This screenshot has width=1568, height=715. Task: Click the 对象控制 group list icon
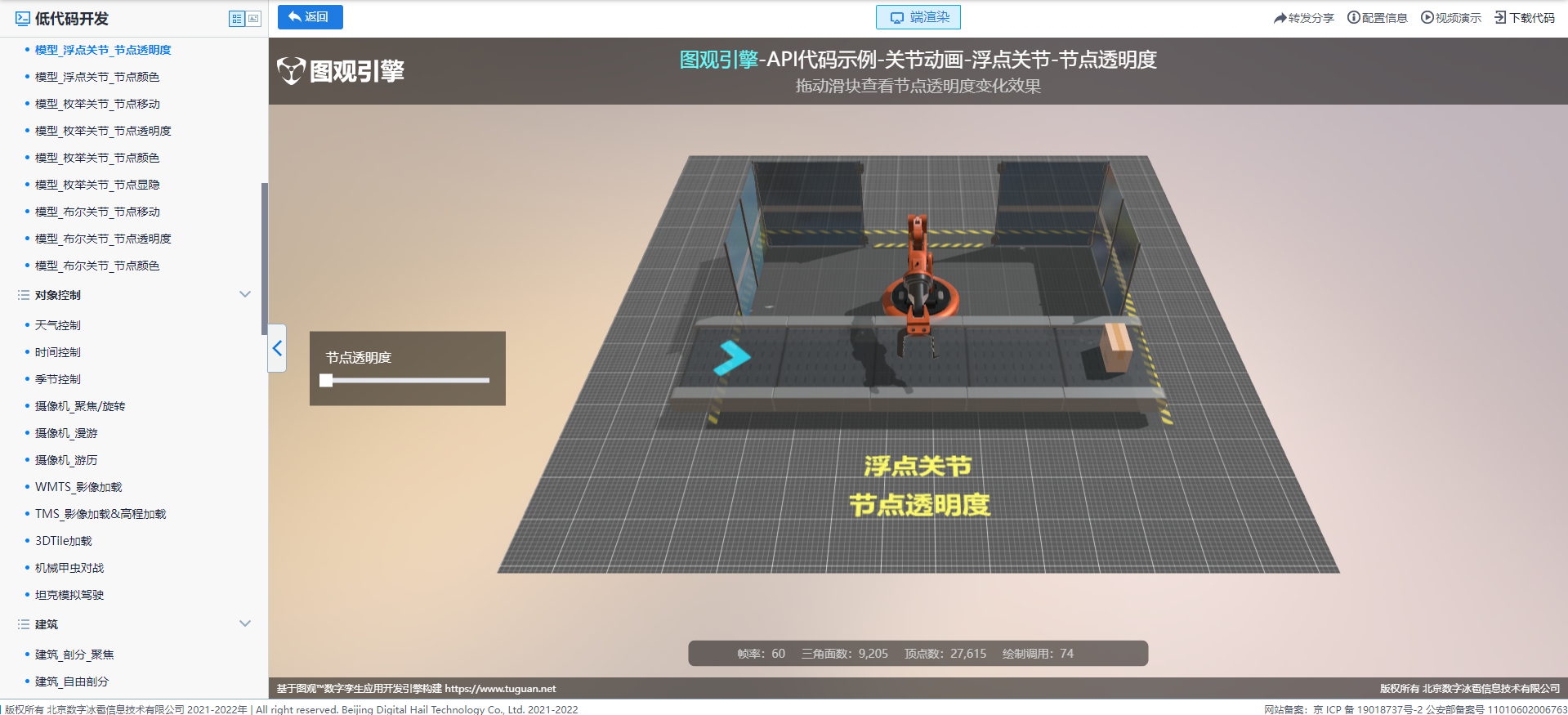pos(24,295)
